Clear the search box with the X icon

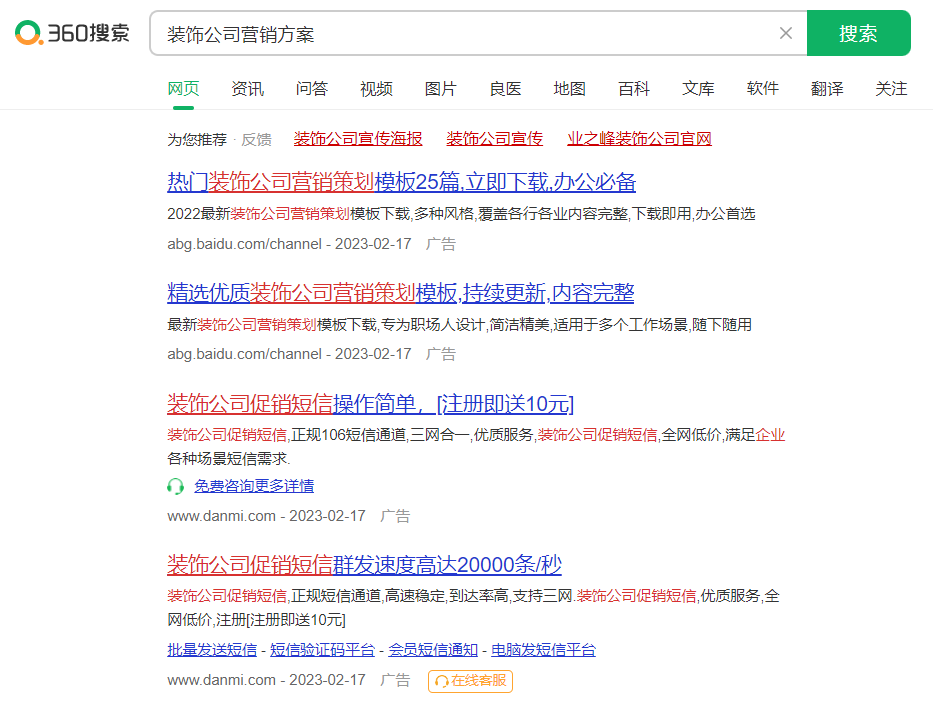coord(785,32)
